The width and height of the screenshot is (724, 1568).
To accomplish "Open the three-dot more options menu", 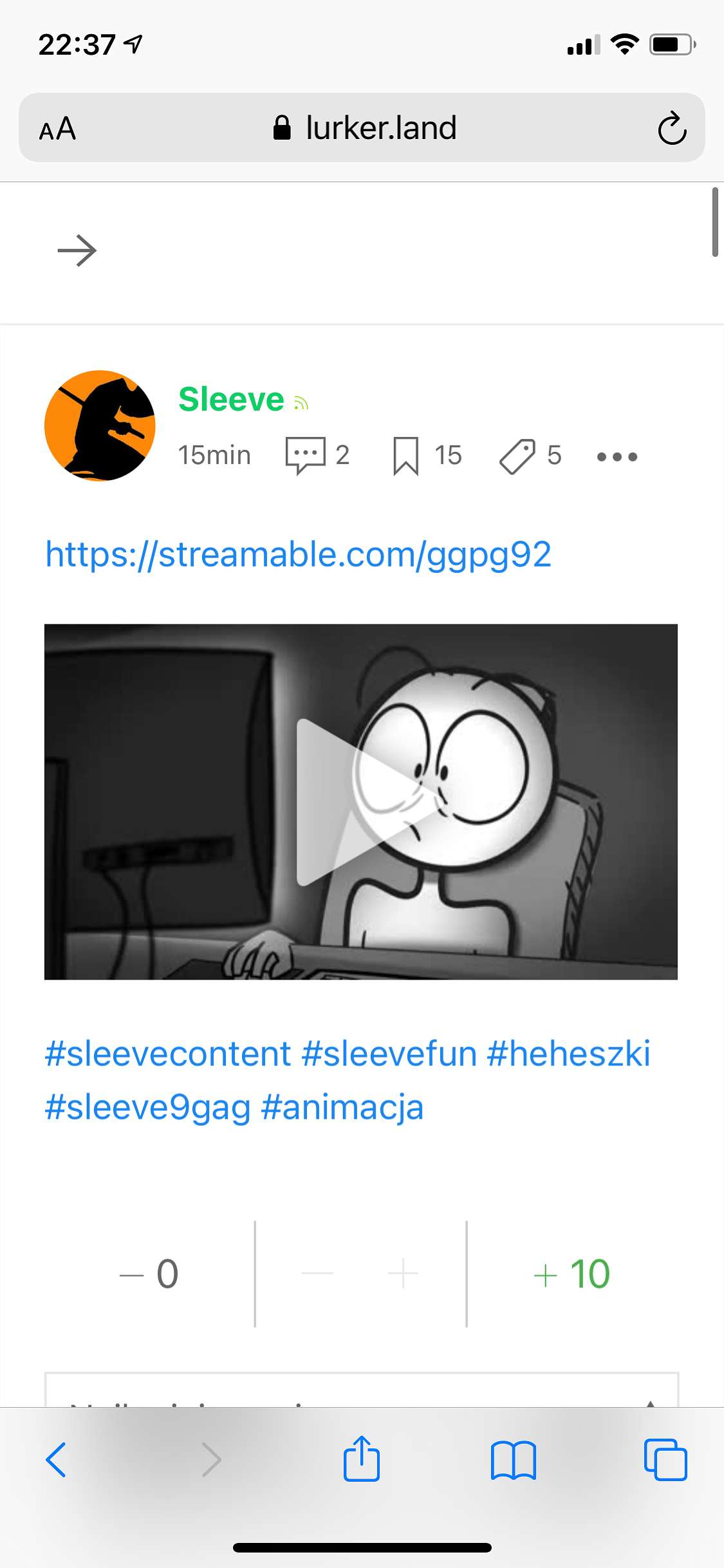I will click(x=617, y=456).
